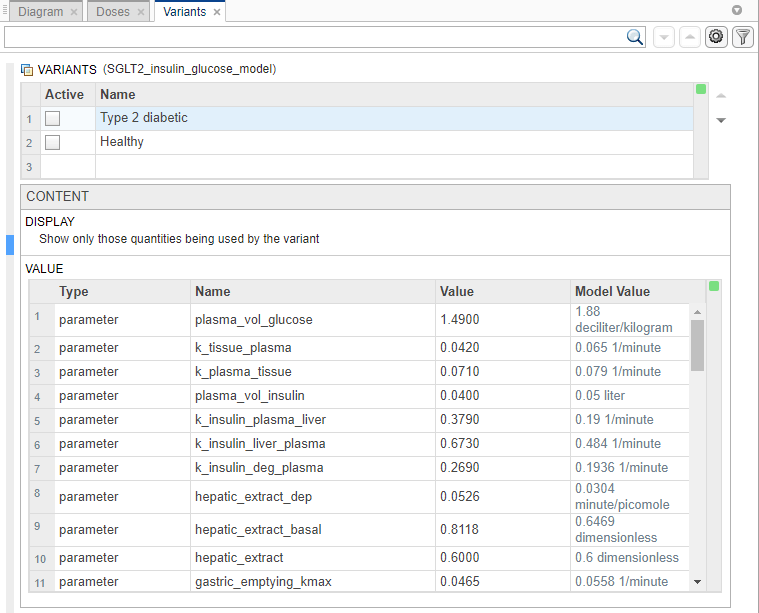
Task: Click the Type column header
Action: [74, 292]
